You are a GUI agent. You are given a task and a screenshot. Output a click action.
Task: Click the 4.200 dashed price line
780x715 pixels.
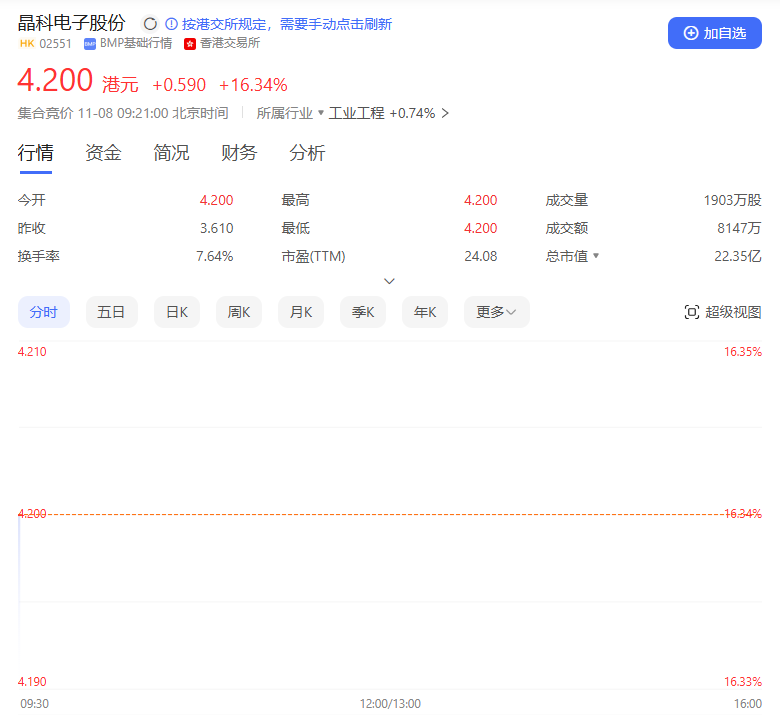tap(390, 514)
